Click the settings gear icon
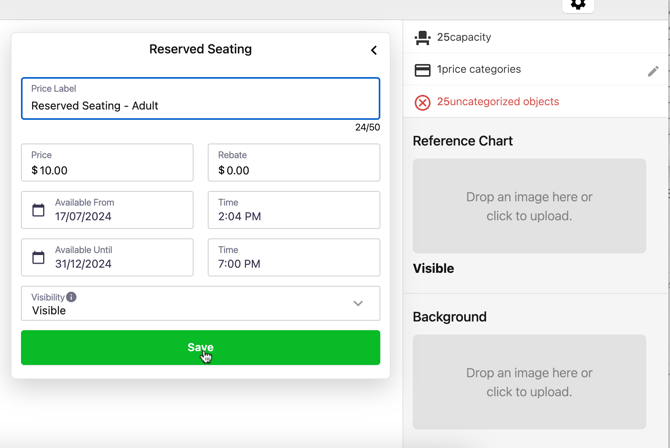The width and height of the screenshot is (670, 448). click(578, 4)
